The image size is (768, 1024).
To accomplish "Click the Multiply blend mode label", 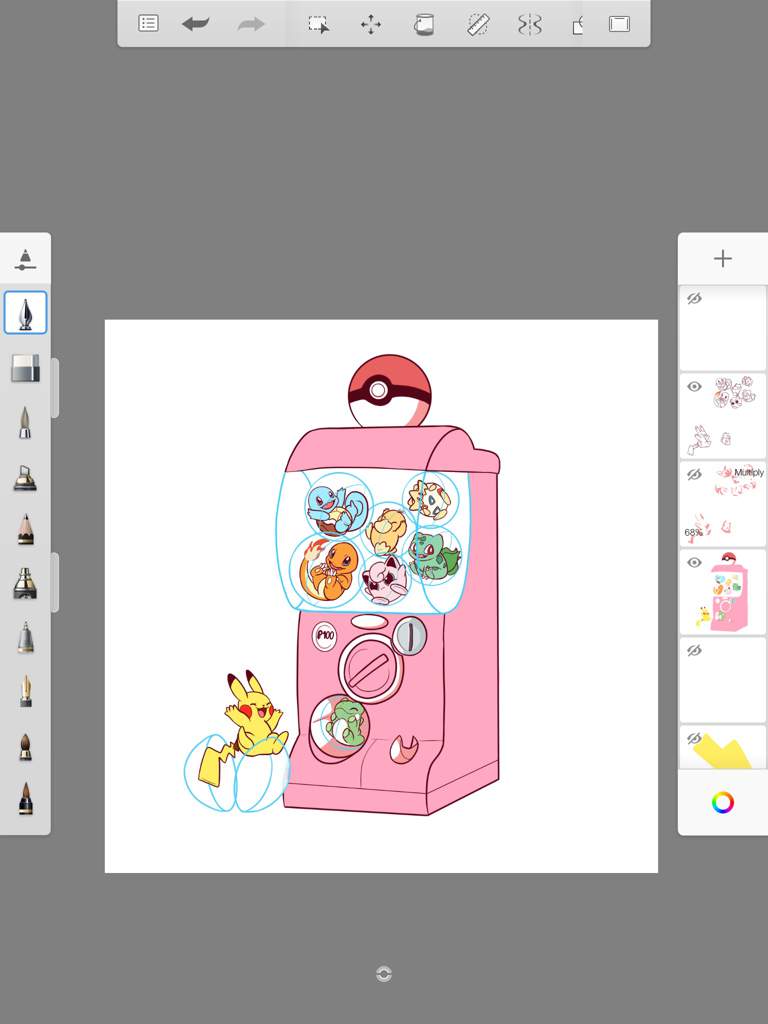I will point(749,472).
